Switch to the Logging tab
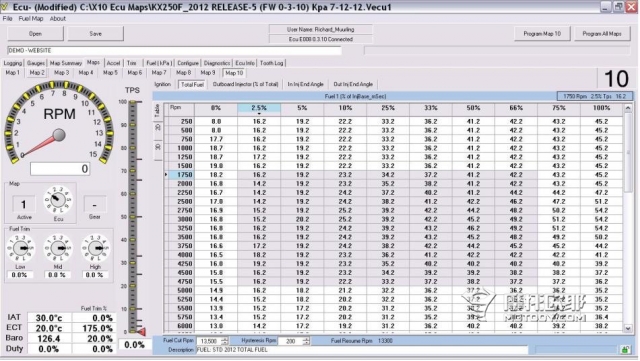Viewport: 640px width, 361px height. (x=13, y=63)
